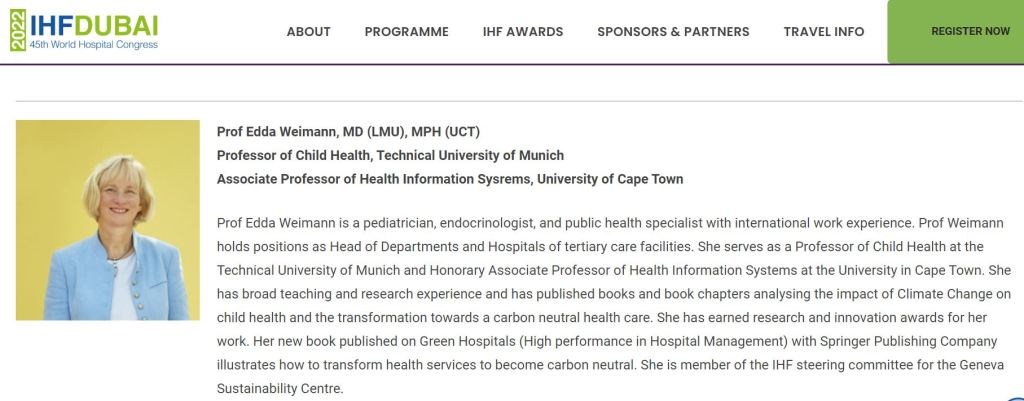1024x401 pixels.
Task: Click the 45th World Hospital Congress tagline
Action: click(94, 45)
